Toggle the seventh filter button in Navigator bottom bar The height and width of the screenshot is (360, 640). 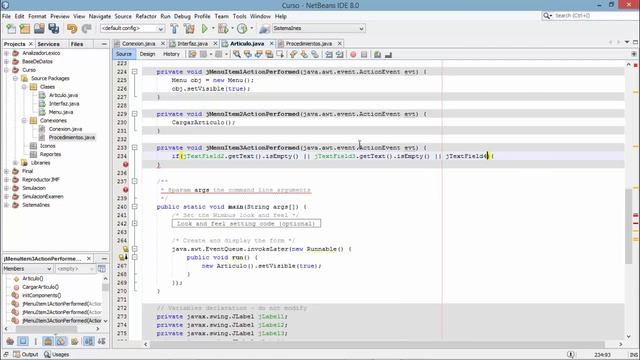tap(89, 341)
